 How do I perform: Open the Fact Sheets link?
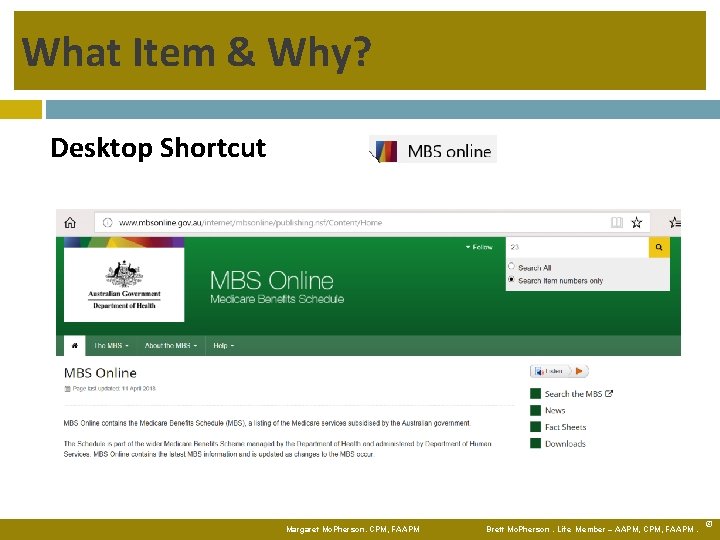coord(565,427)
